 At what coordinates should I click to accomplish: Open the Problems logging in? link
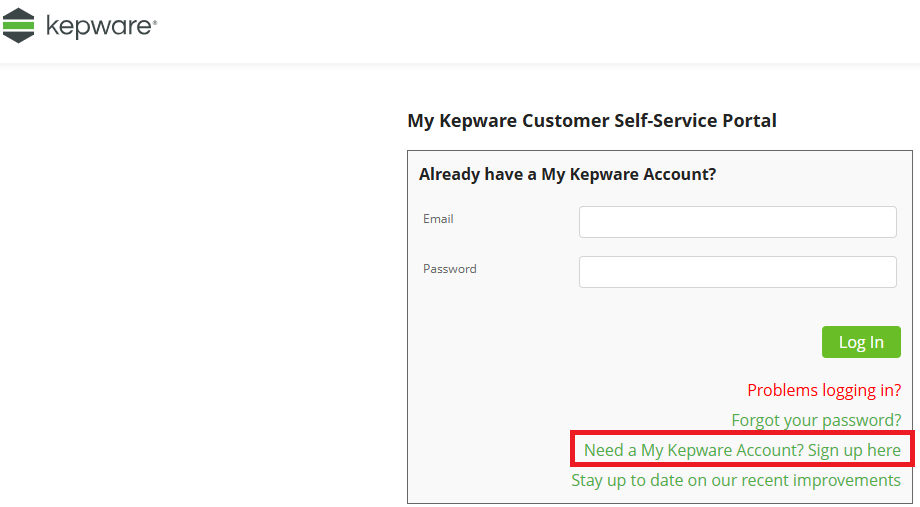(x=824, y=390)
